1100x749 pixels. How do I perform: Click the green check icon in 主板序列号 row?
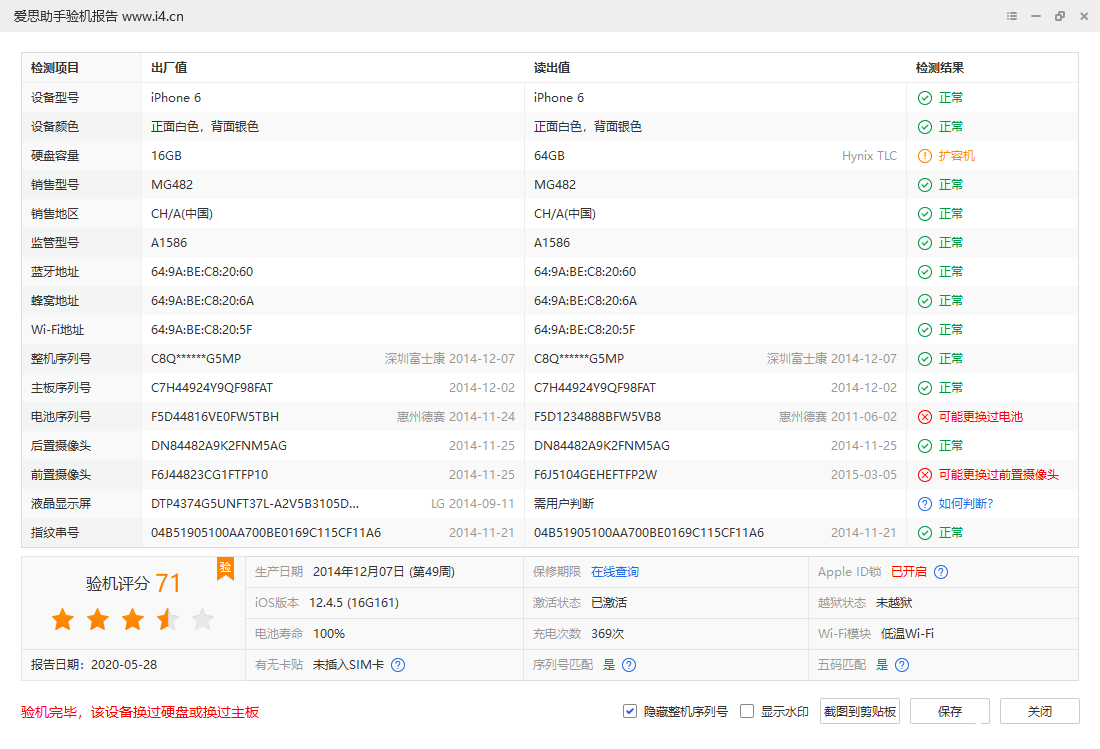(925, 388)
